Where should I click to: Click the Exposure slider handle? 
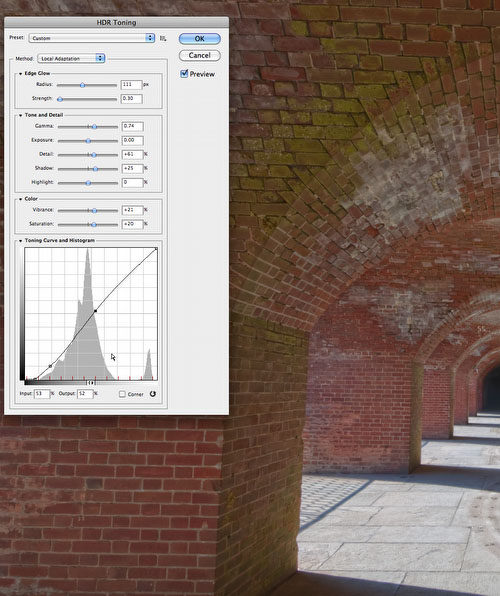click(x=88, y=141)
